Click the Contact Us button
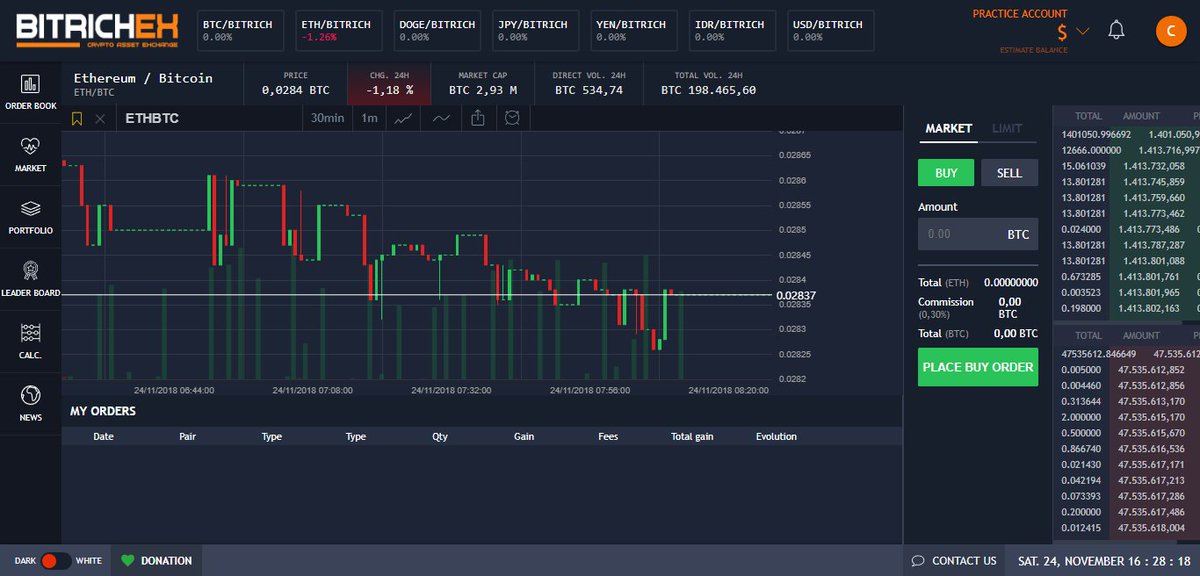1200x576 pixels. coord(954,561)
